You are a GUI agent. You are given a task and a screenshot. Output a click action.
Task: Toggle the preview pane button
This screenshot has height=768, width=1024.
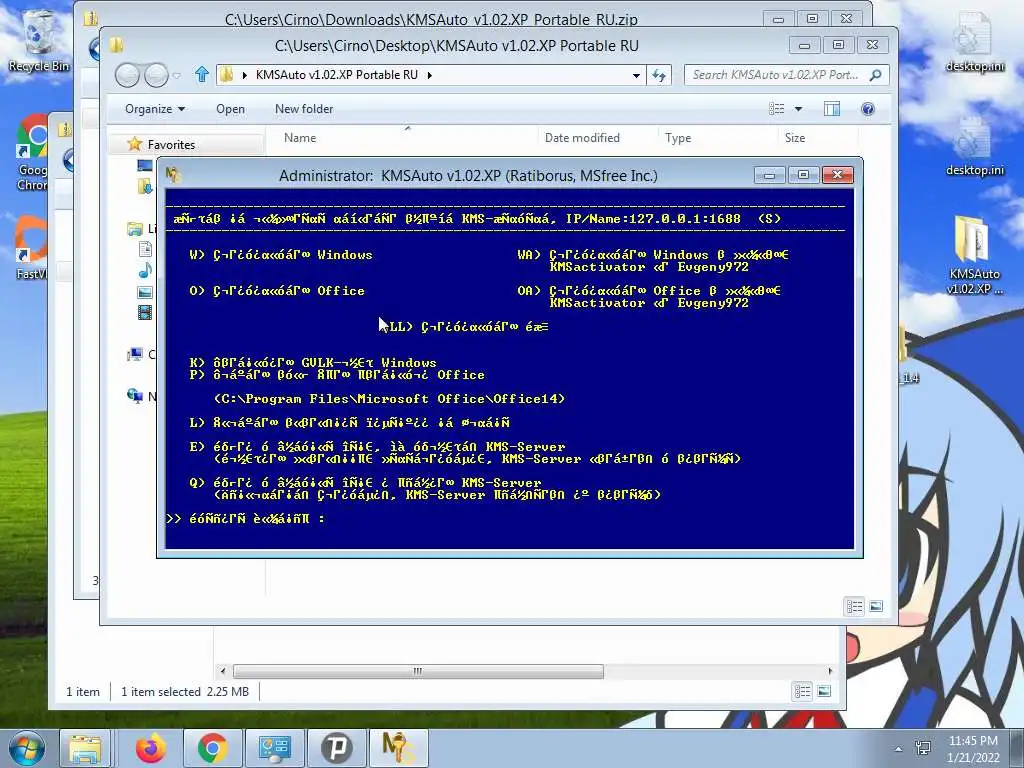tap(831, 109)
